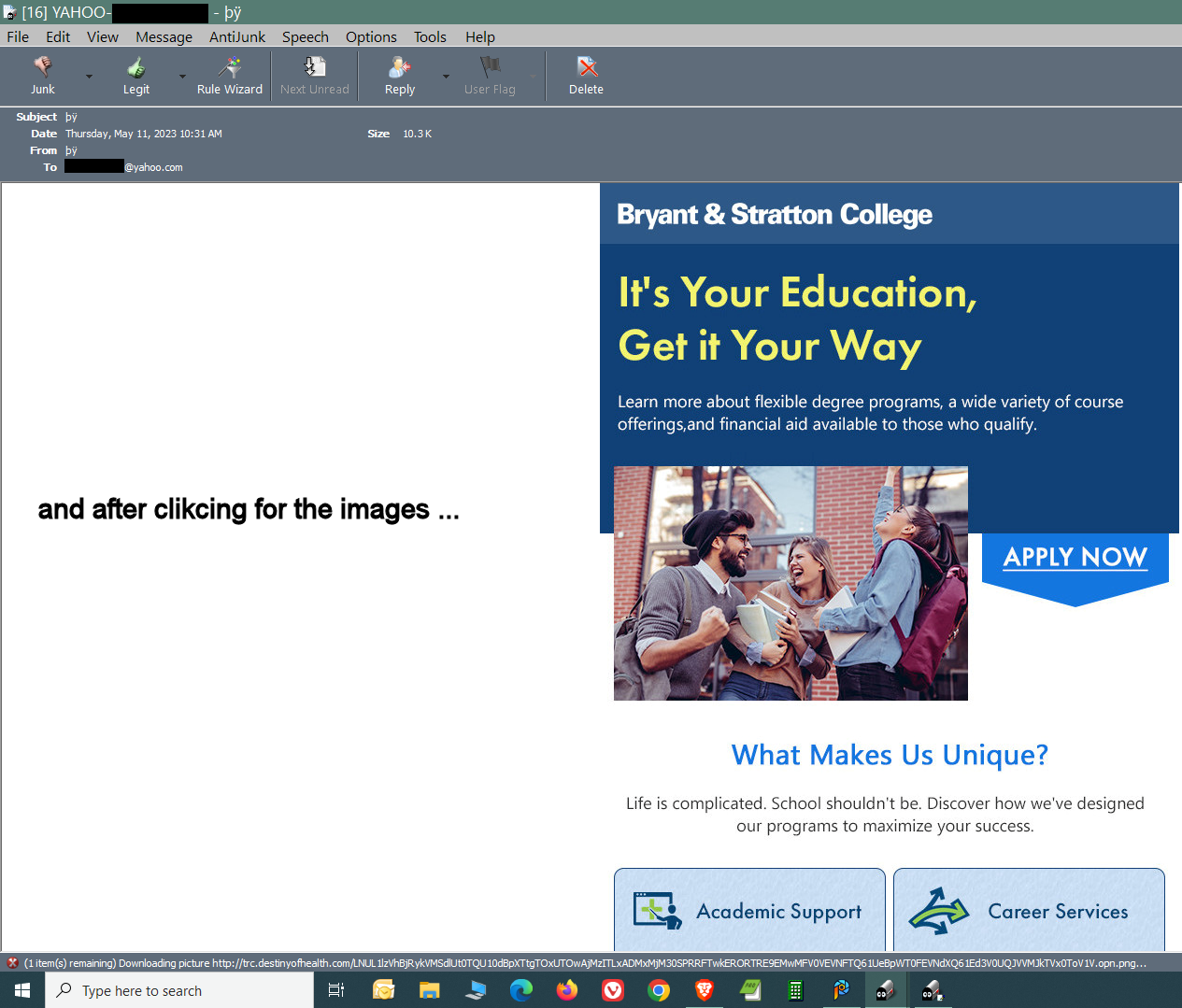Screen dimensions: 1182x1008
Task: Open Notepad++ from the taskbar
Action: (x=750, y=990)
